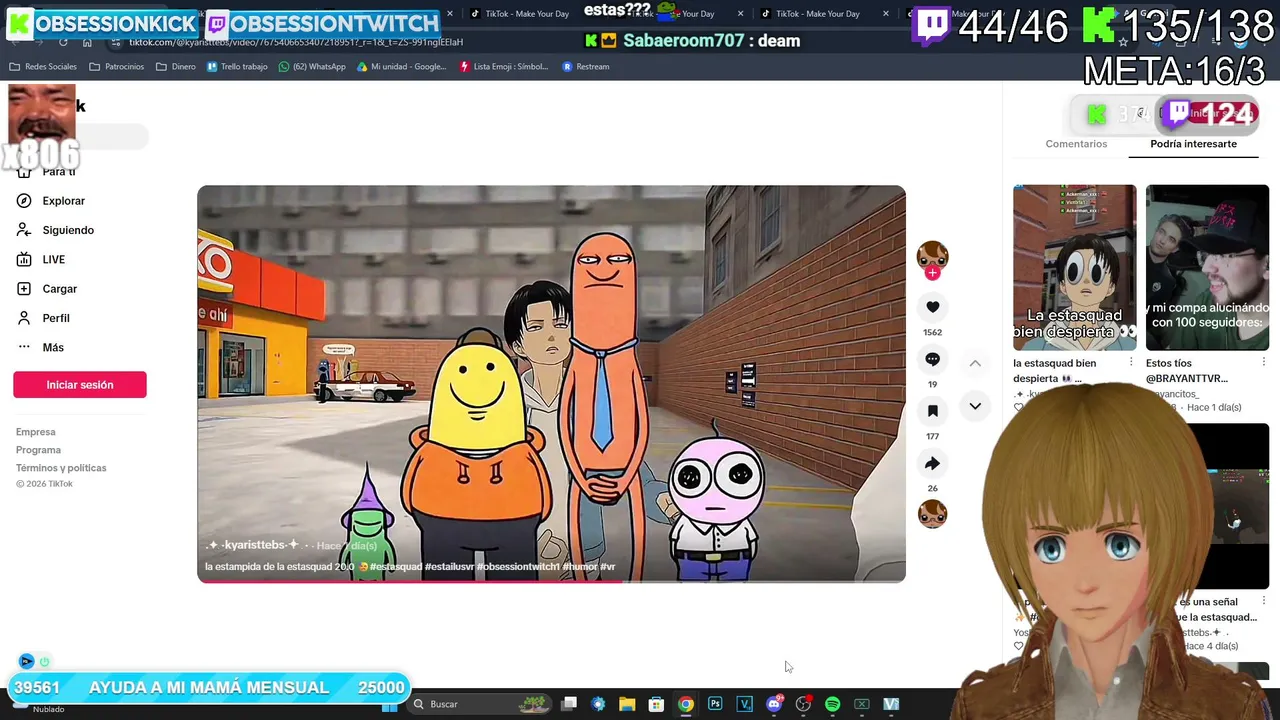Follow creator with the red plus badge
1280x720 pixels.
pos(932,273)
